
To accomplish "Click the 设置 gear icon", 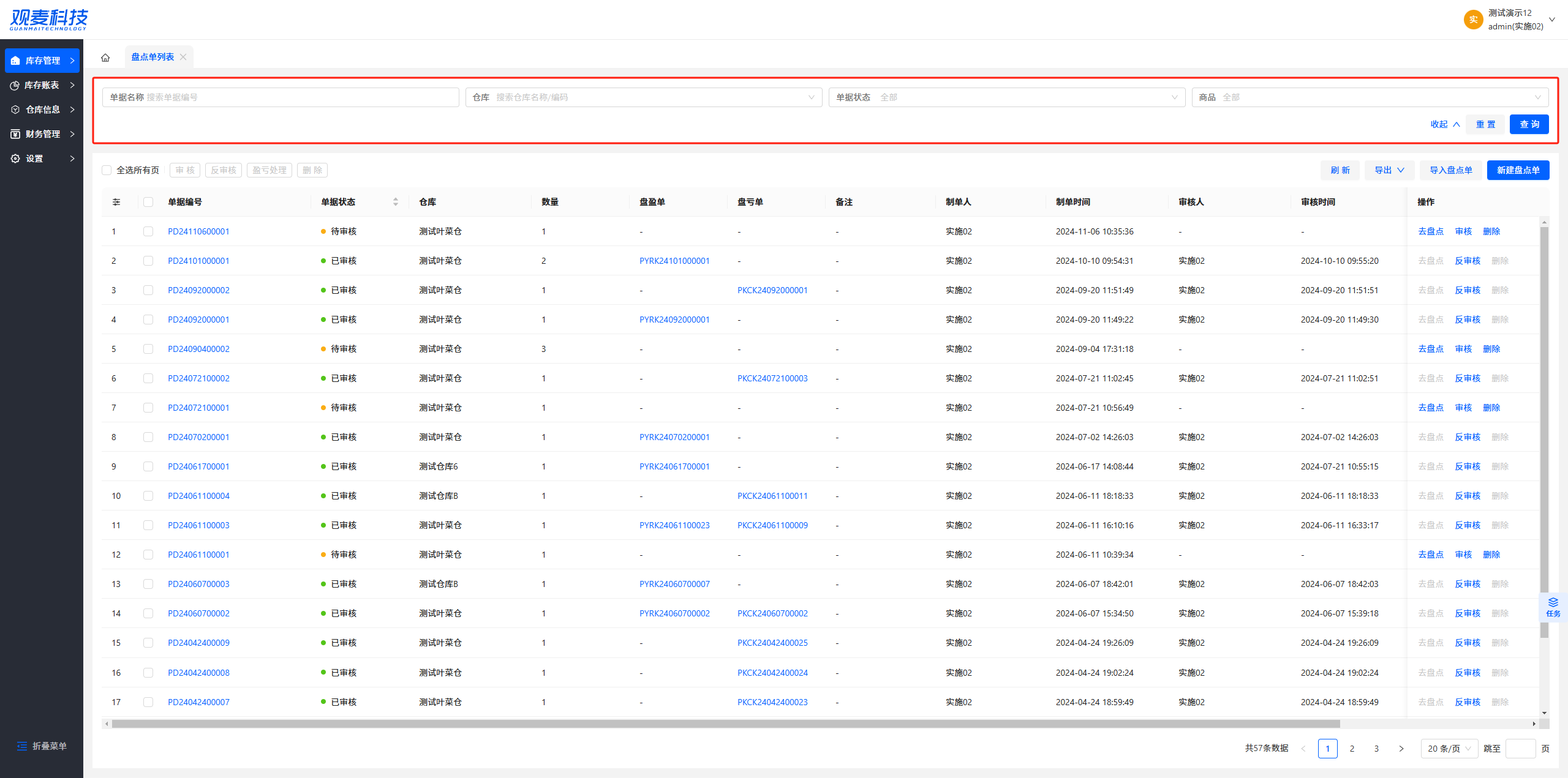I will coord(15,159).
